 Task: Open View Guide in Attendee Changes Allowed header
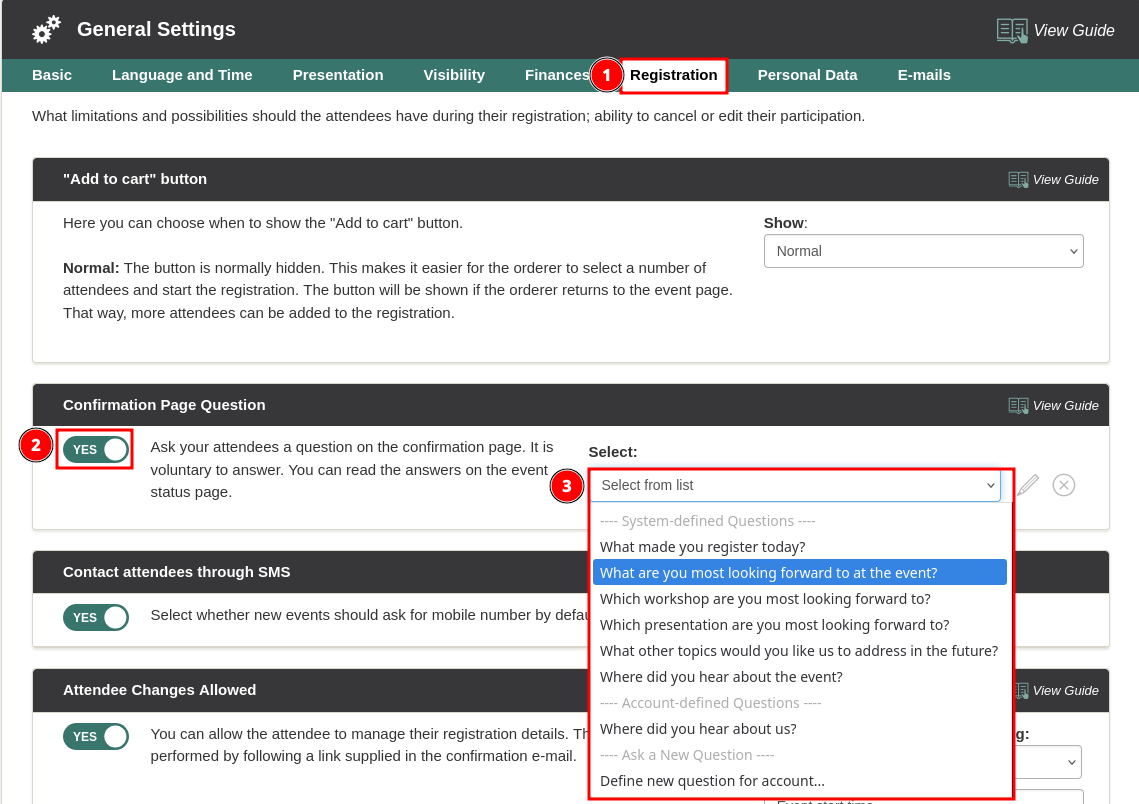(x=1022, y=690)
